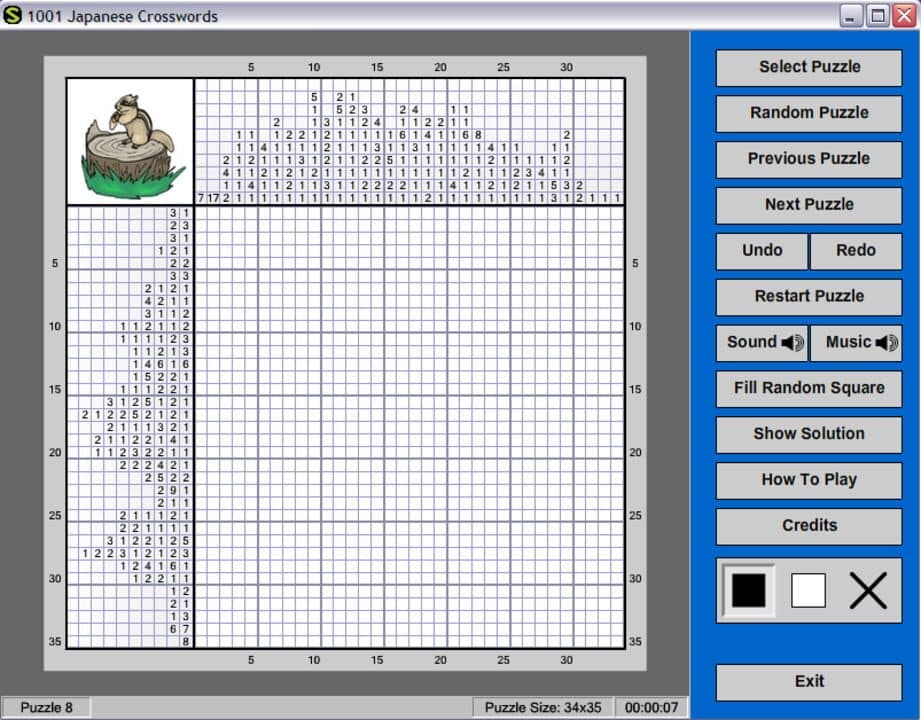921x720 pixels.
Task: Select the X cross-mark tool
Action: point(868,590)
